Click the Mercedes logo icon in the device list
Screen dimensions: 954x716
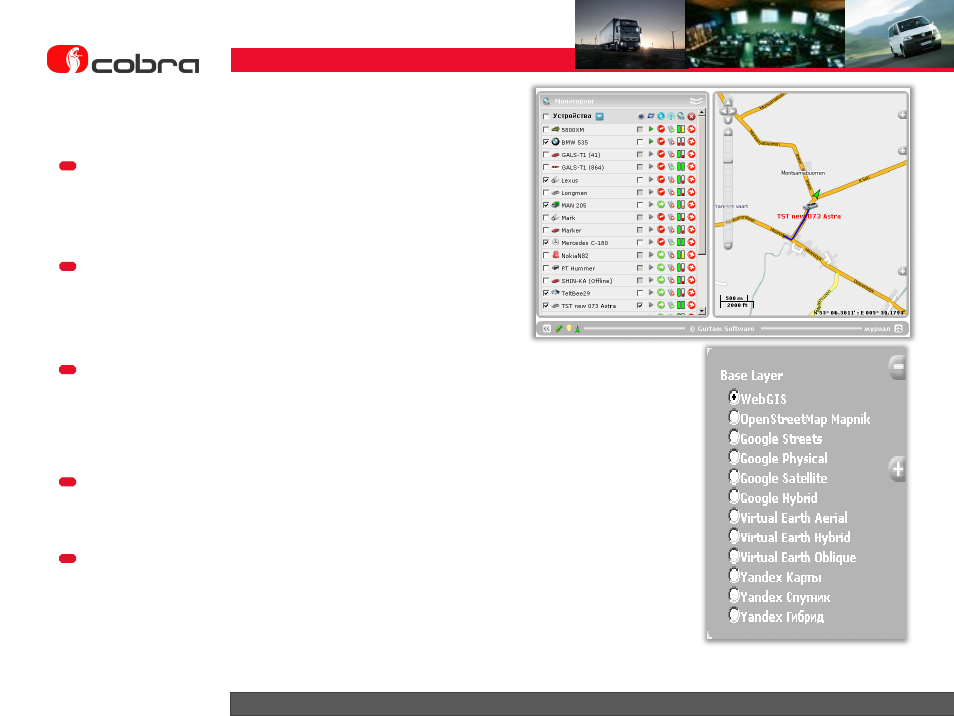tap(555, 243)
